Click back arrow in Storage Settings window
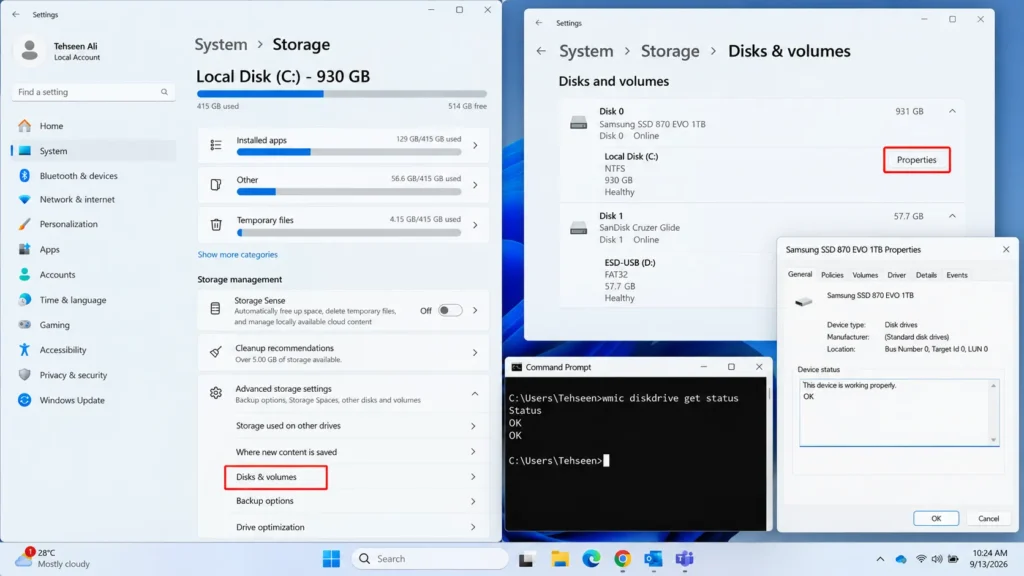 click(x=16, y=14)
